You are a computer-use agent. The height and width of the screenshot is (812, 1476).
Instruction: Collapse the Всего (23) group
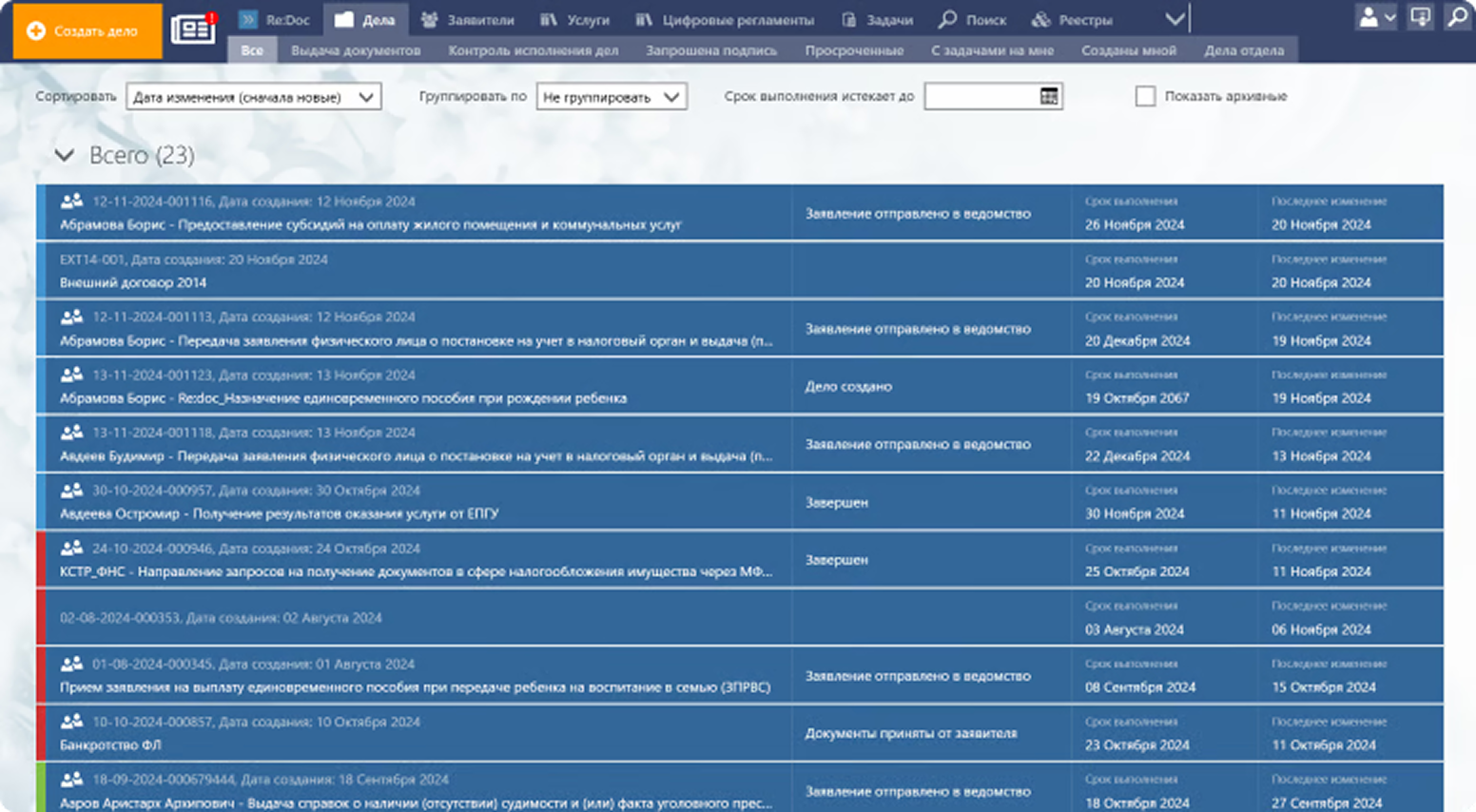point(65,155)
